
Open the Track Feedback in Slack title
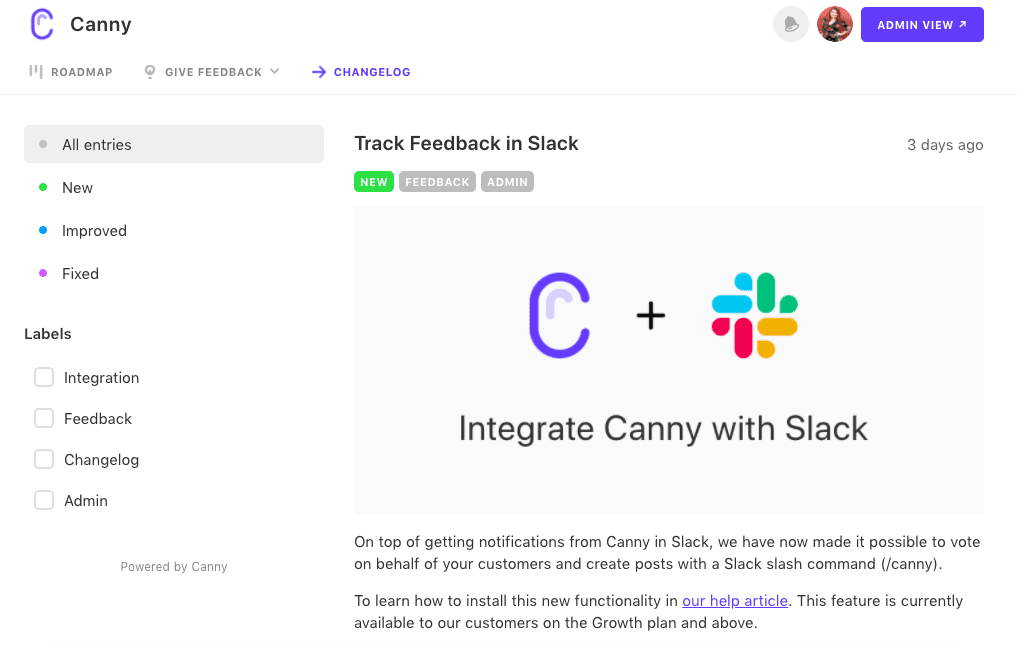point(466,143)
